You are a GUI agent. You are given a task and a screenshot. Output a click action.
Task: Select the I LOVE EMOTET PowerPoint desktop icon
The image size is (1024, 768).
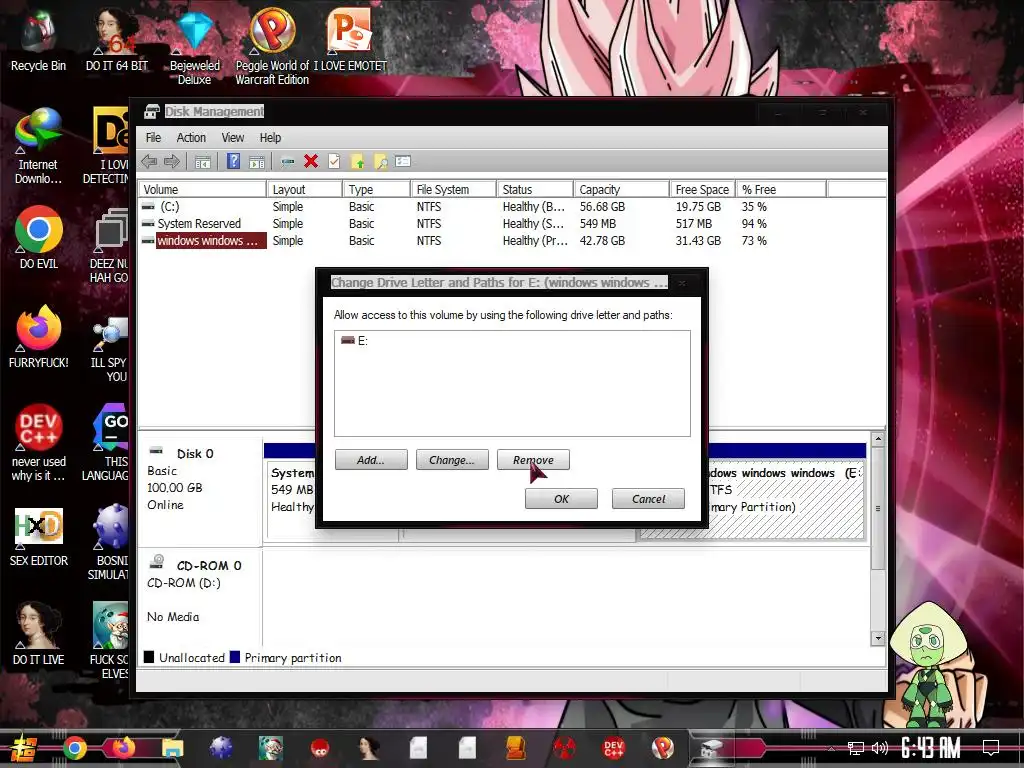click(350, 41)
